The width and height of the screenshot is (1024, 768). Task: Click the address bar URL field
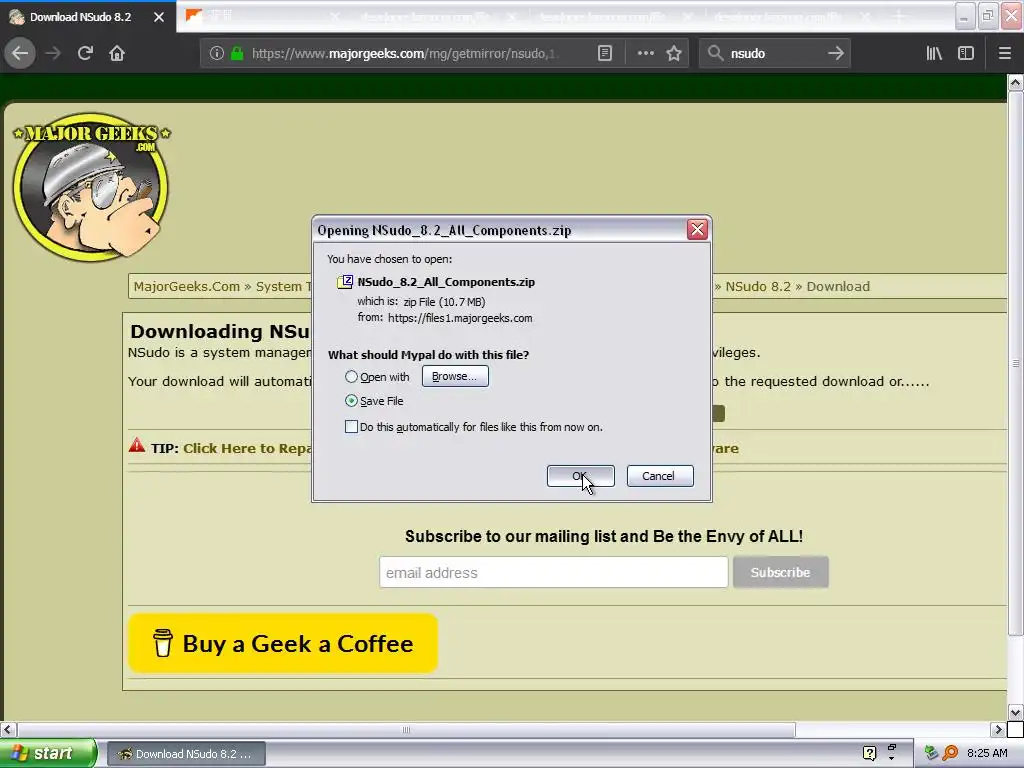point(405,54)
